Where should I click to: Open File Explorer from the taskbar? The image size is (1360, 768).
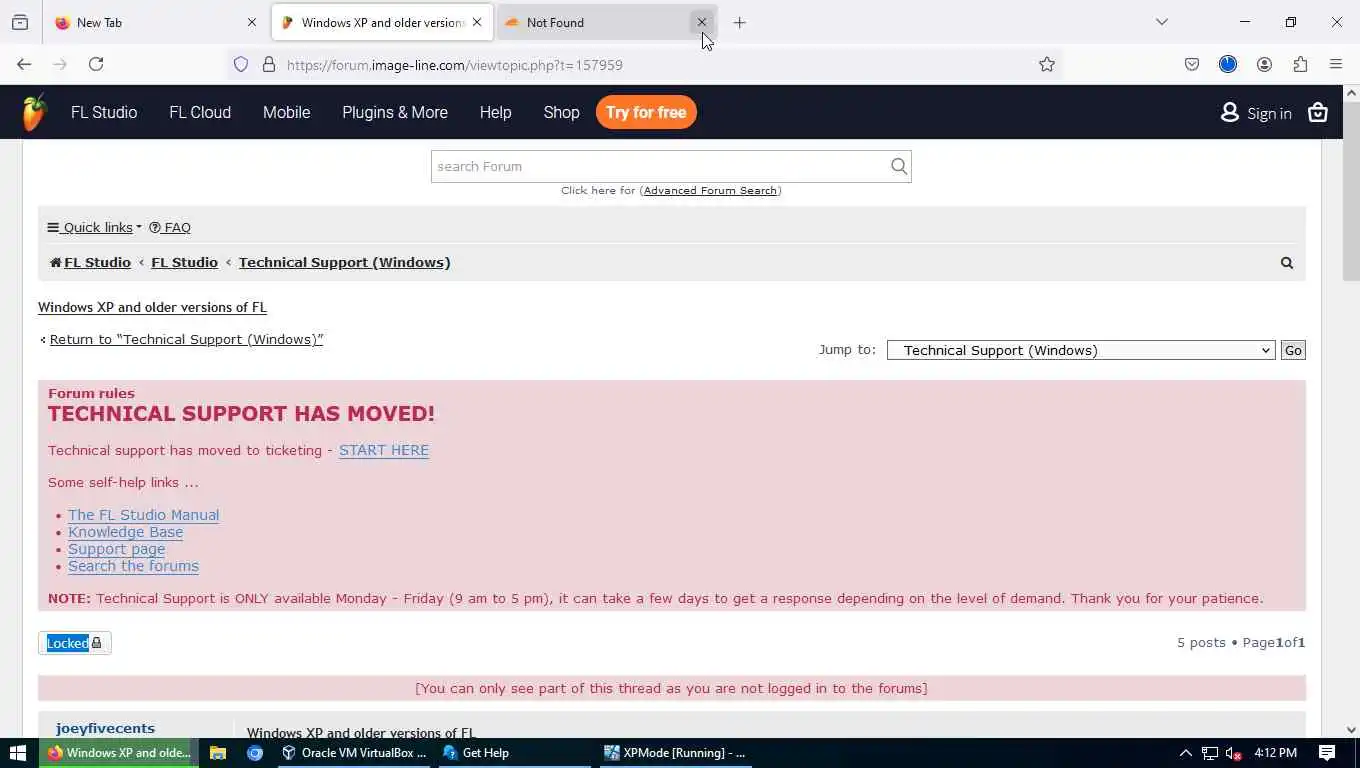(x=218, y=753)
